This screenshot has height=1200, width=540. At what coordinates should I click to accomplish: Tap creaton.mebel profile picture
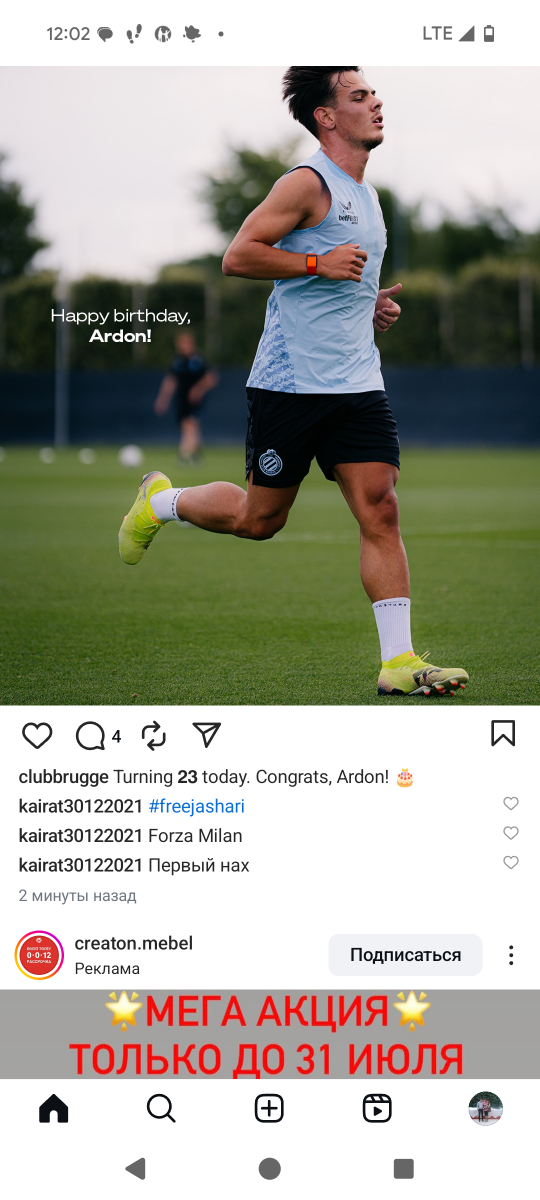click(x=40, y=955)
